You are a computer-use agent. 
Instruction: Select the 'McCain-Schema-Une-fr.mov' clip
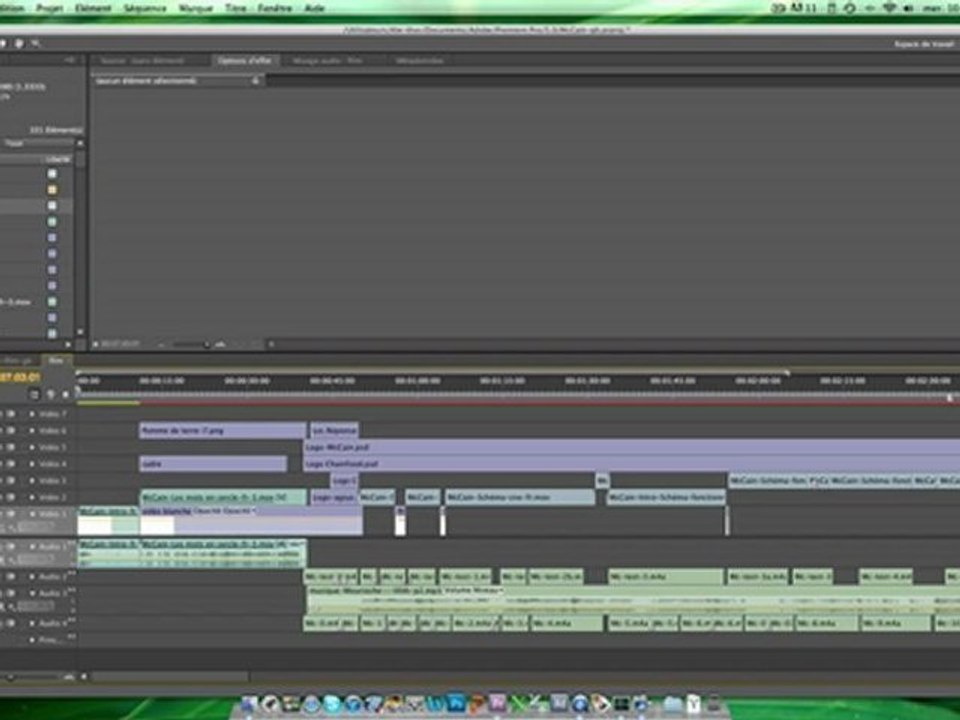pos(520,497)
